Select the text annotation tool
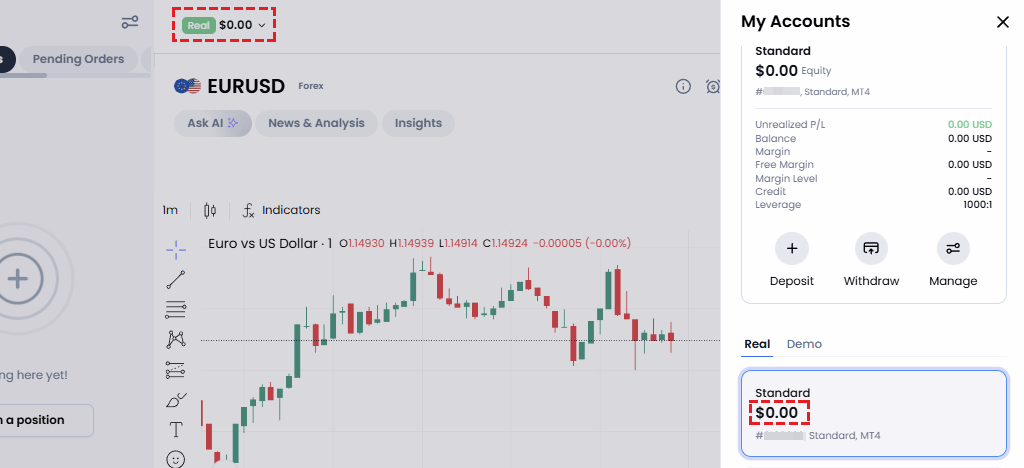The width and height of the screenshot is (1024, 468). pyautogui.click(x=176, y=429)
